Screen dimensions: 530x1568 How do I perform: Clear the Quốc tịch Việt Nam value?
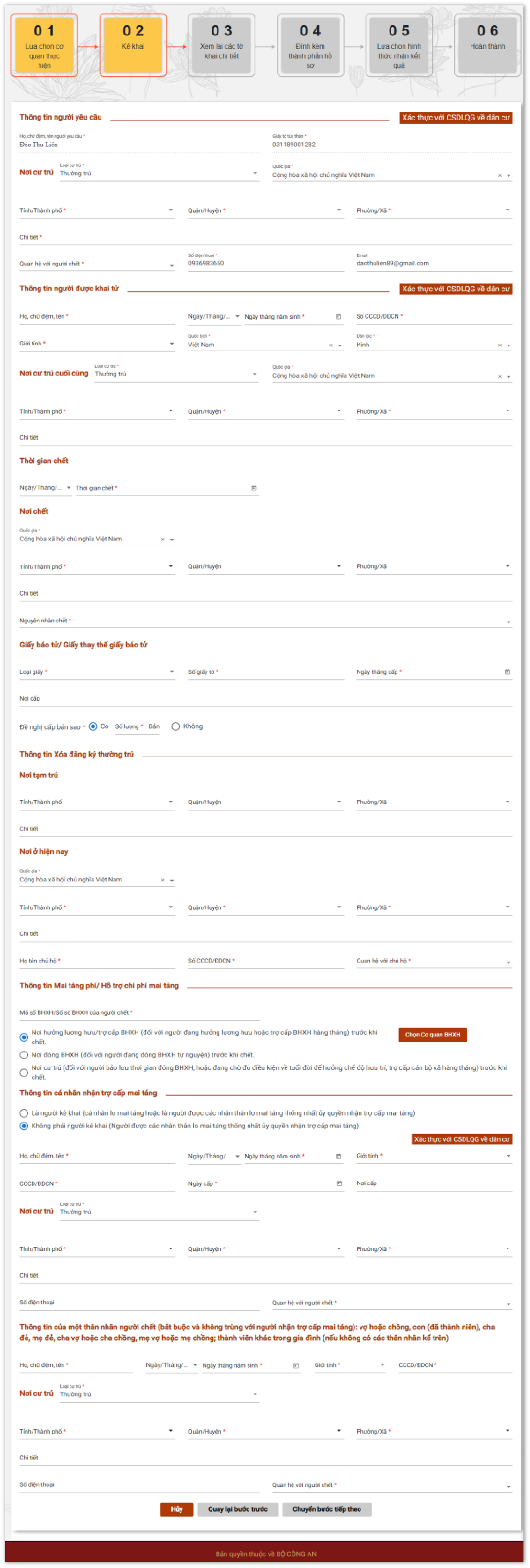click(331, 345)
